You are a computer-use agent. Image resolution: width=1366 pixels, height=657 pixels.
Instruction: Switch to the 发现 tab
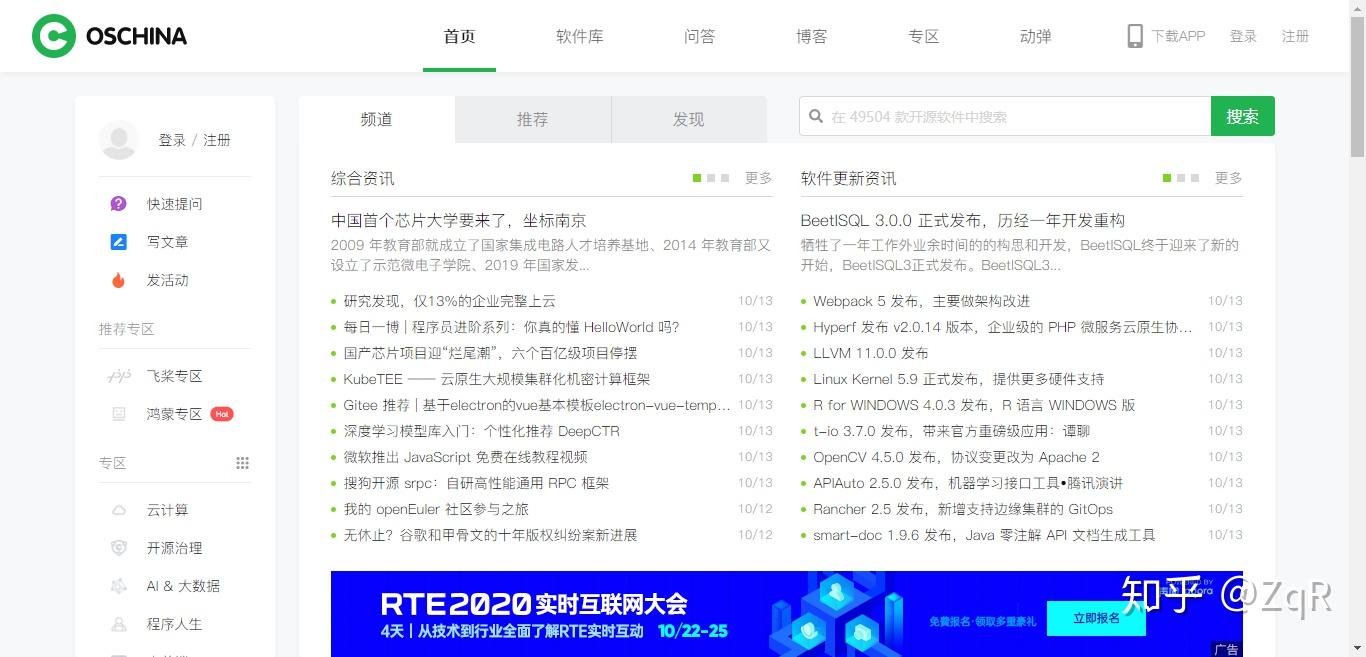(x=689, y=119)
